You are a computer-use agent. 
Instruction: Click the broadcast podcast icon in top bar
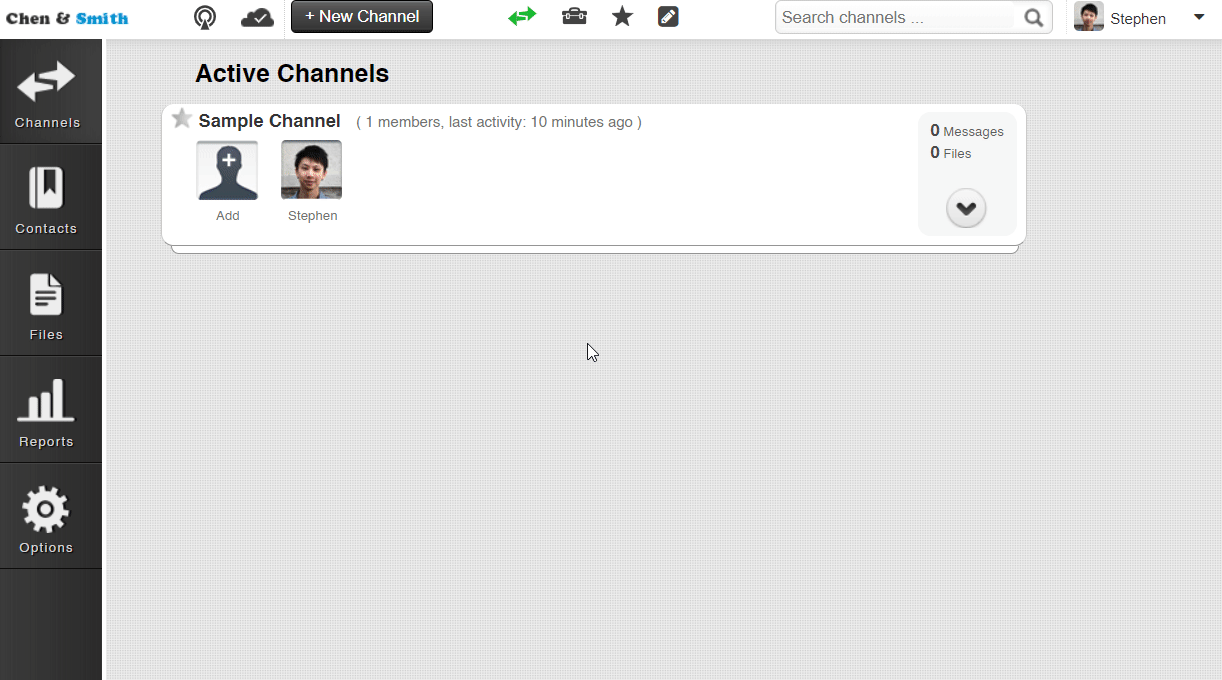tap(204, 17)
